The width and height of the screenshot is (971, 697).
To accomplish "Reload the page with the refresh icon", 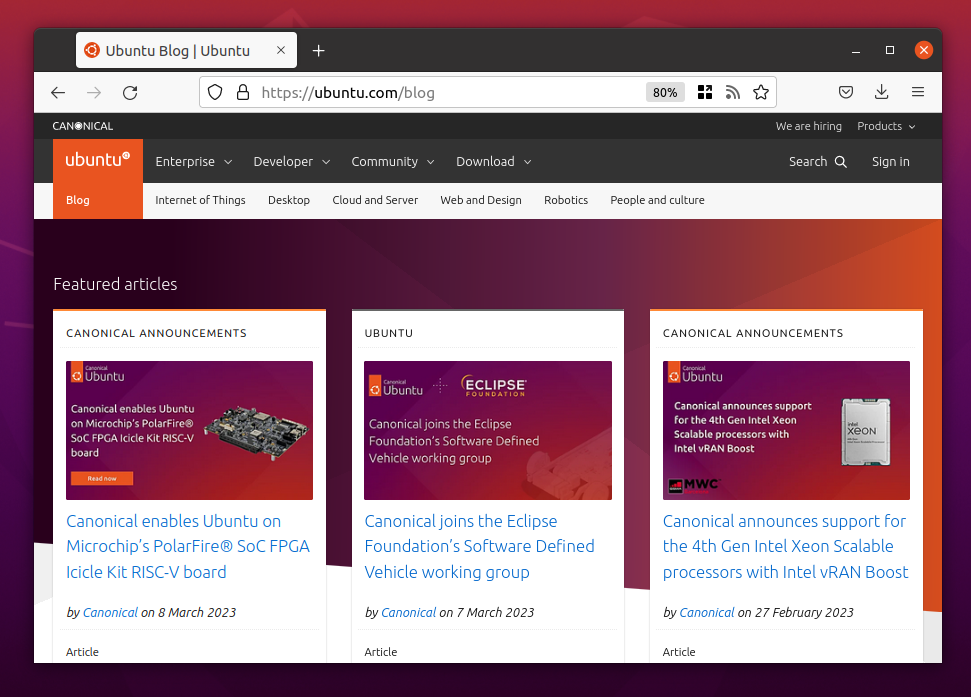I will 130,93.
